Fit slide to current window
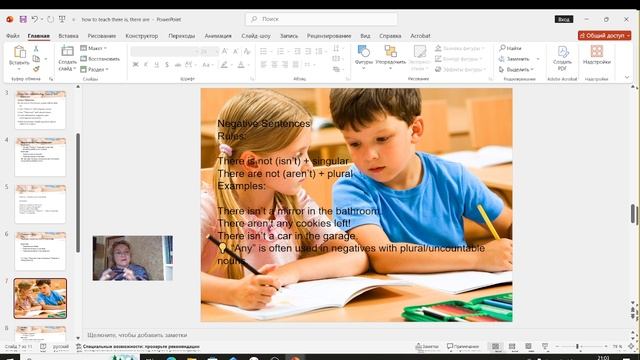Image resolution: width=640 pixels, height=360 pixels. coord(631,347)
